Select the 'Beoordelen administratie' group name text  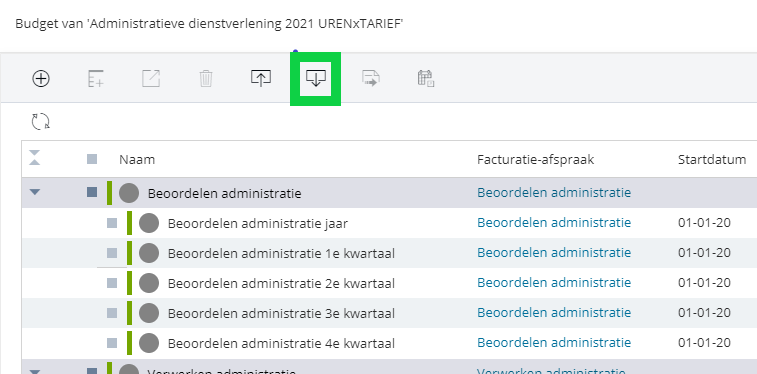224,194
